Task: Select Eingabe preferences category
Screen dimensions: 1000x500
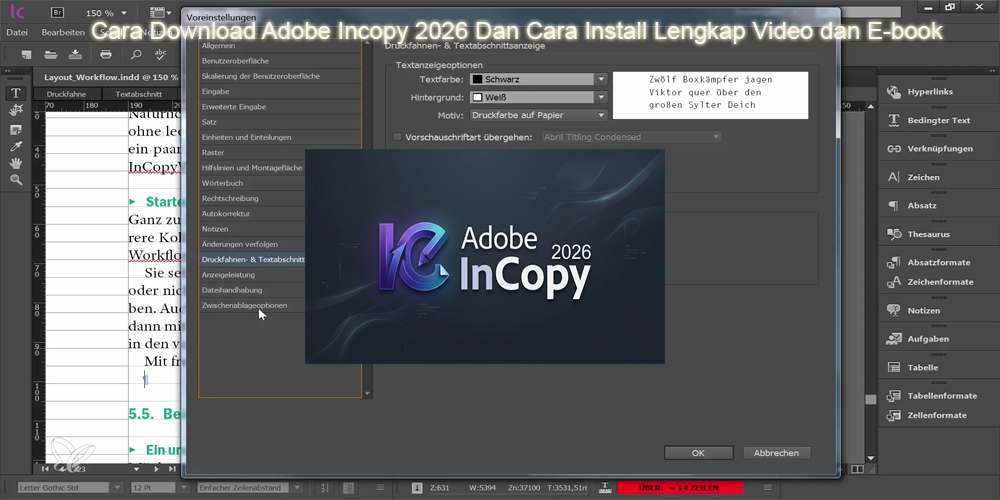Action: (279, 91)
